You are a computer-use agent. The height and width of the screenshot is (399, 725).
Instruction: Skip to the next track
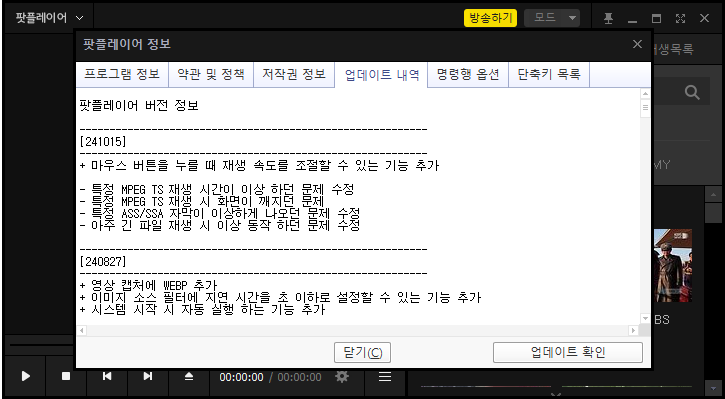pyautogui.click(x=147, y=376)
